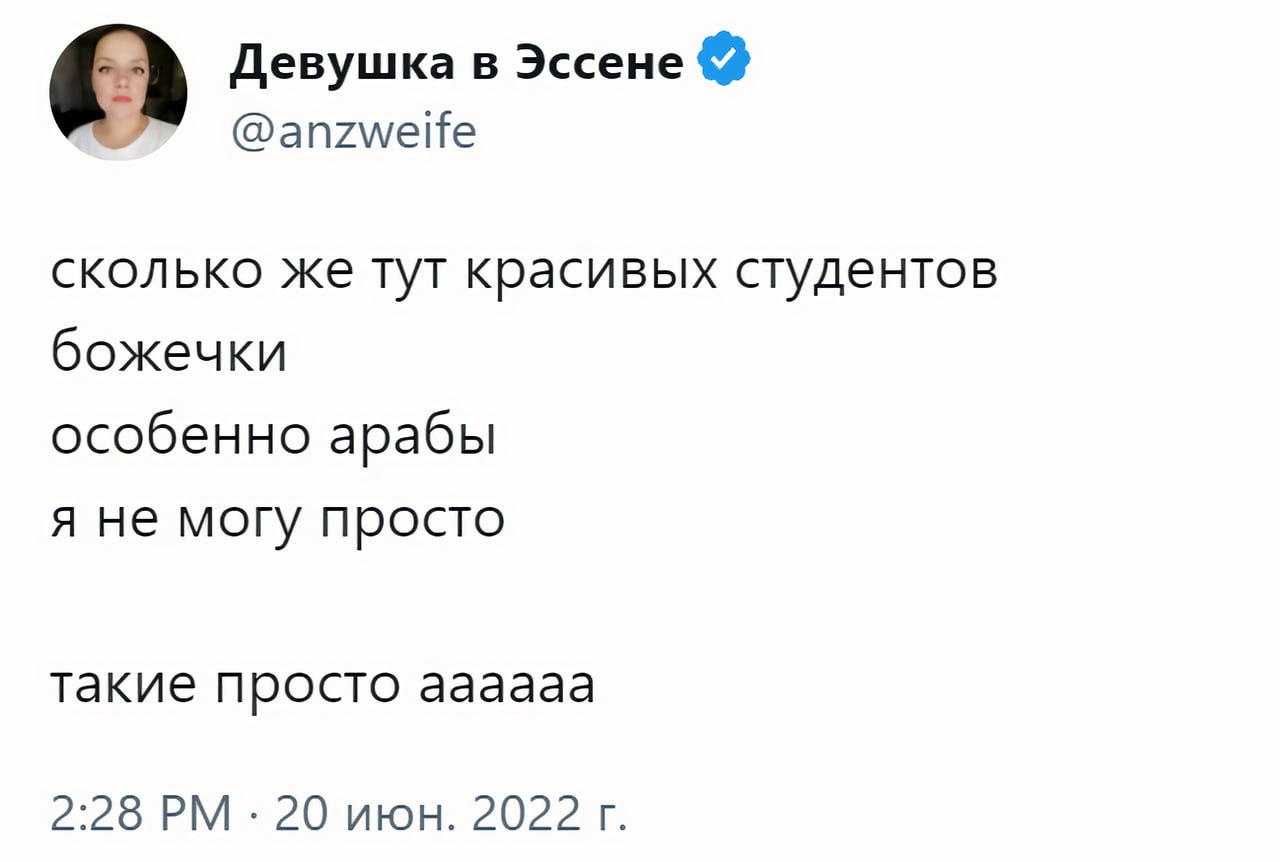This screenshot has height=862, width=1280.
Task: Click the word "Эссене" in the display name
Action: point(599,63)
